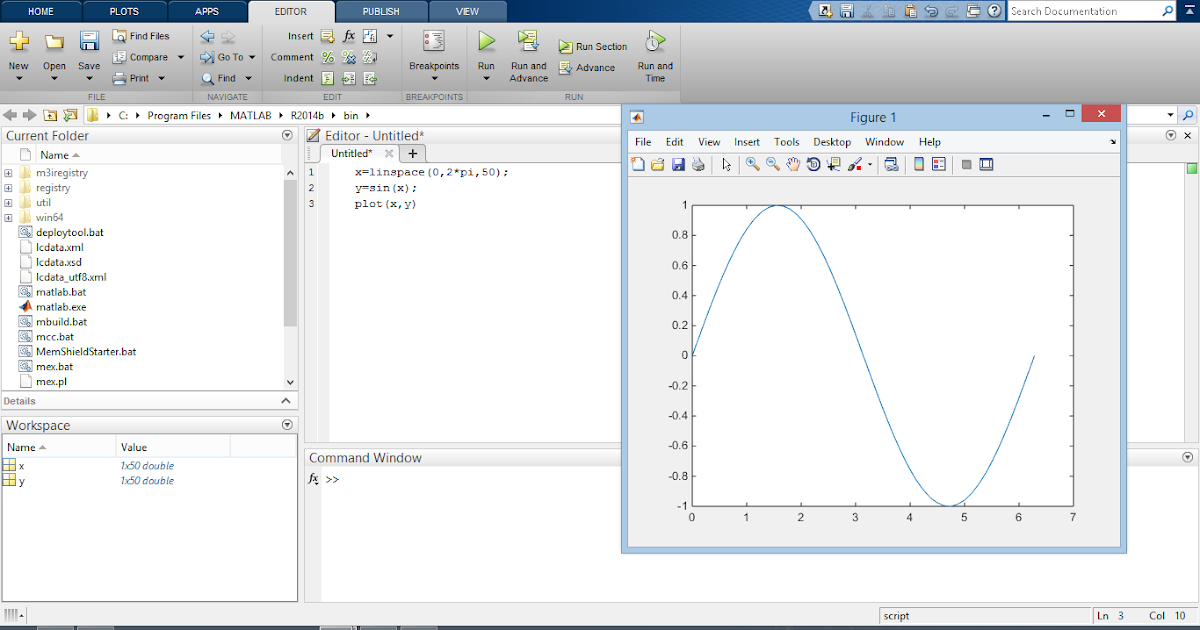Switch to the APPS tab
Screen dimensions: 1200x630
(x=206, y=11)
